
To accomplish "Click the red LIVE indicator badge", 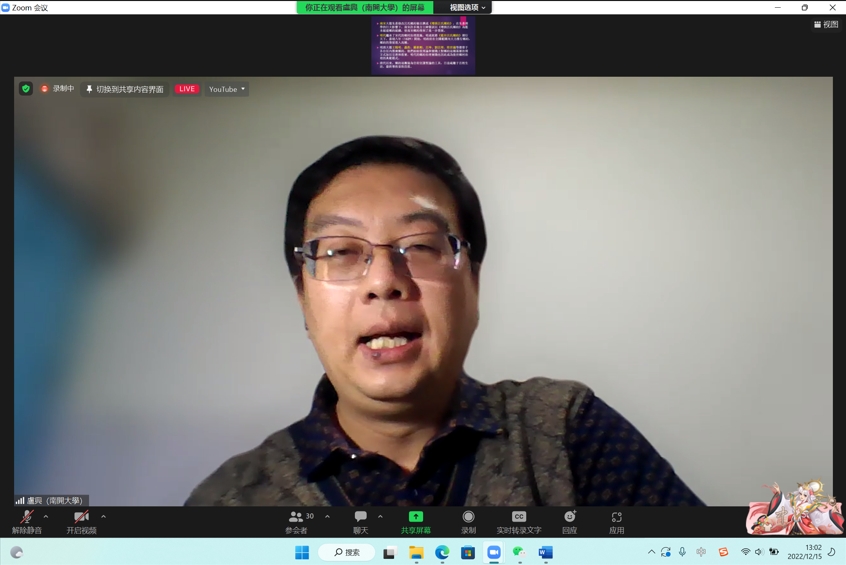I will tap(187, 89).
